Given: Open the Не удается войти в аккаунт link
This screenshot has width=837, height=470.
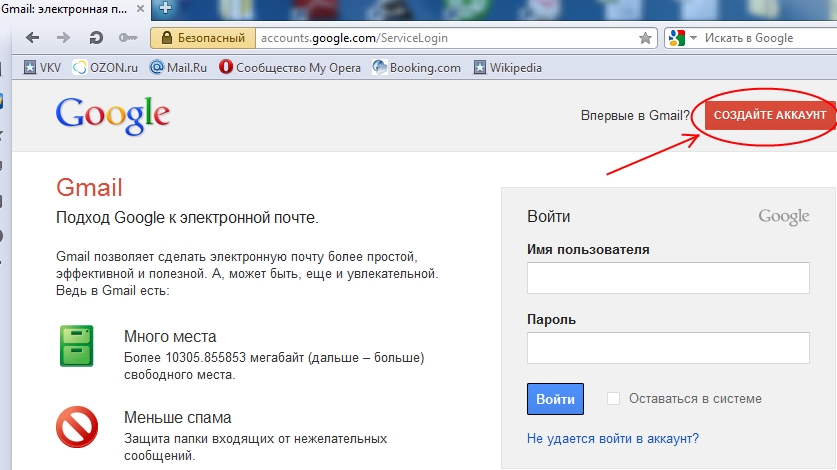Looking at the screenshot, I should 613,438.
